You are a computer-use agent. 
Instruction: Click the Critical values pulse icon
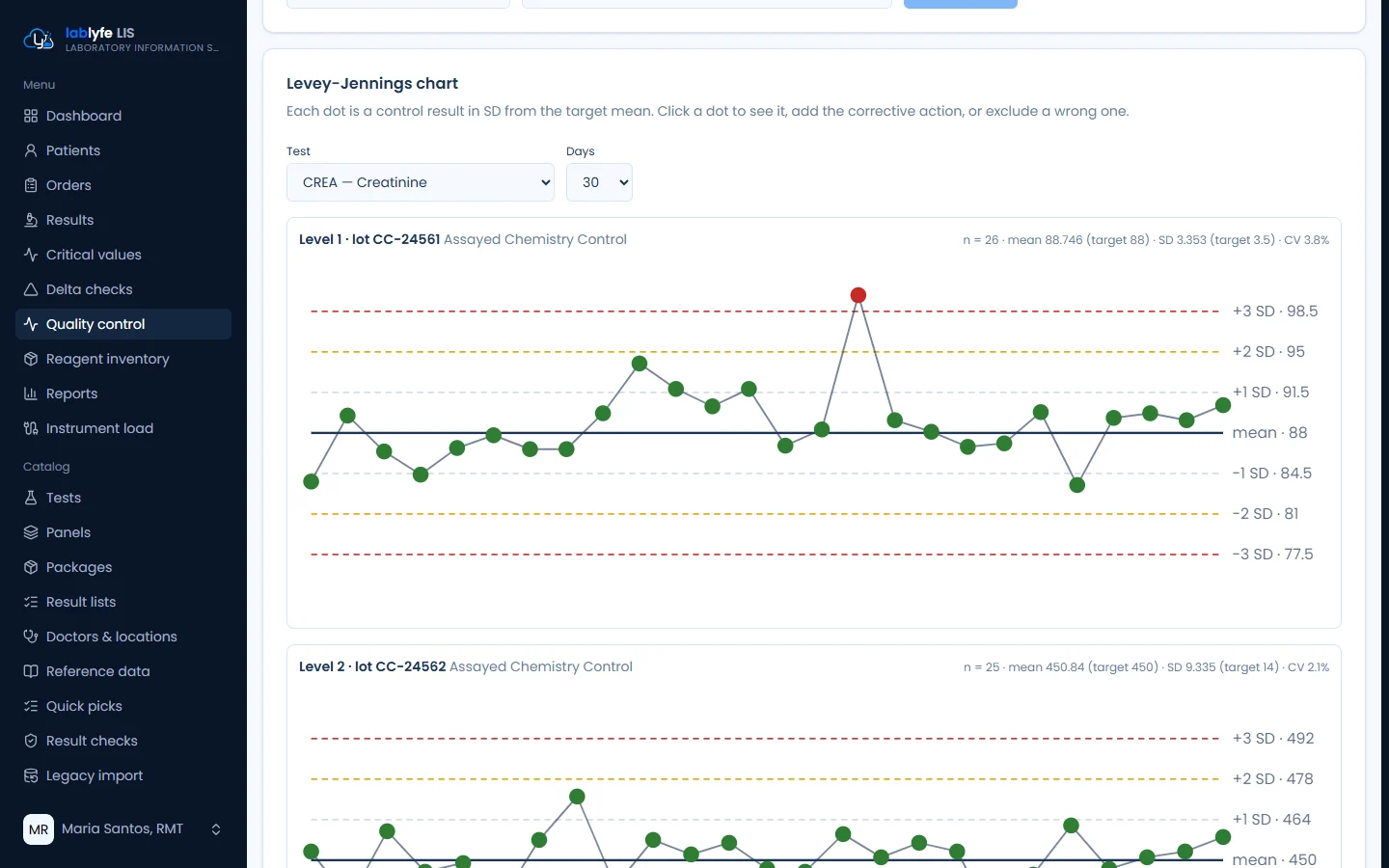pos(31,255)
